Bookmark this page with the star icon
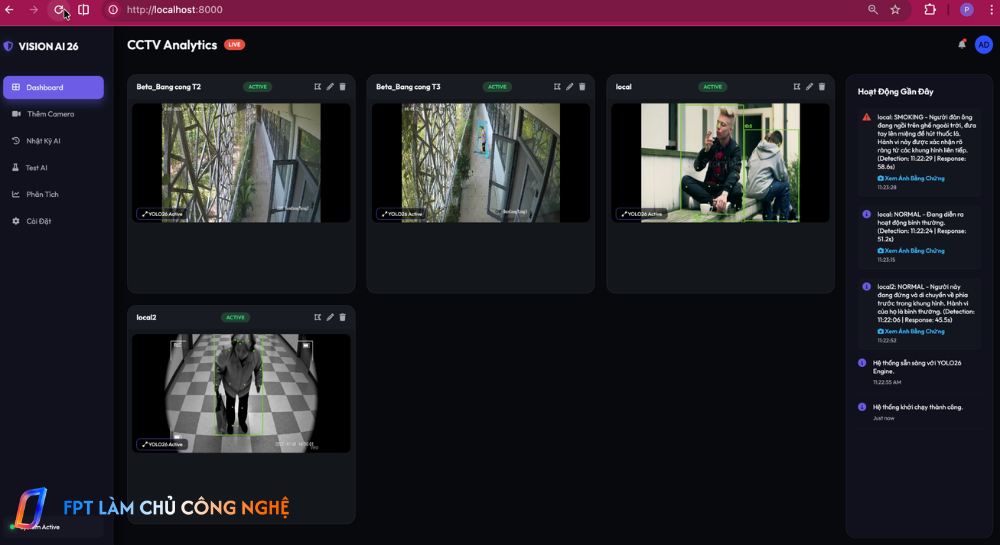1000x545 pixels. point(895,10)
